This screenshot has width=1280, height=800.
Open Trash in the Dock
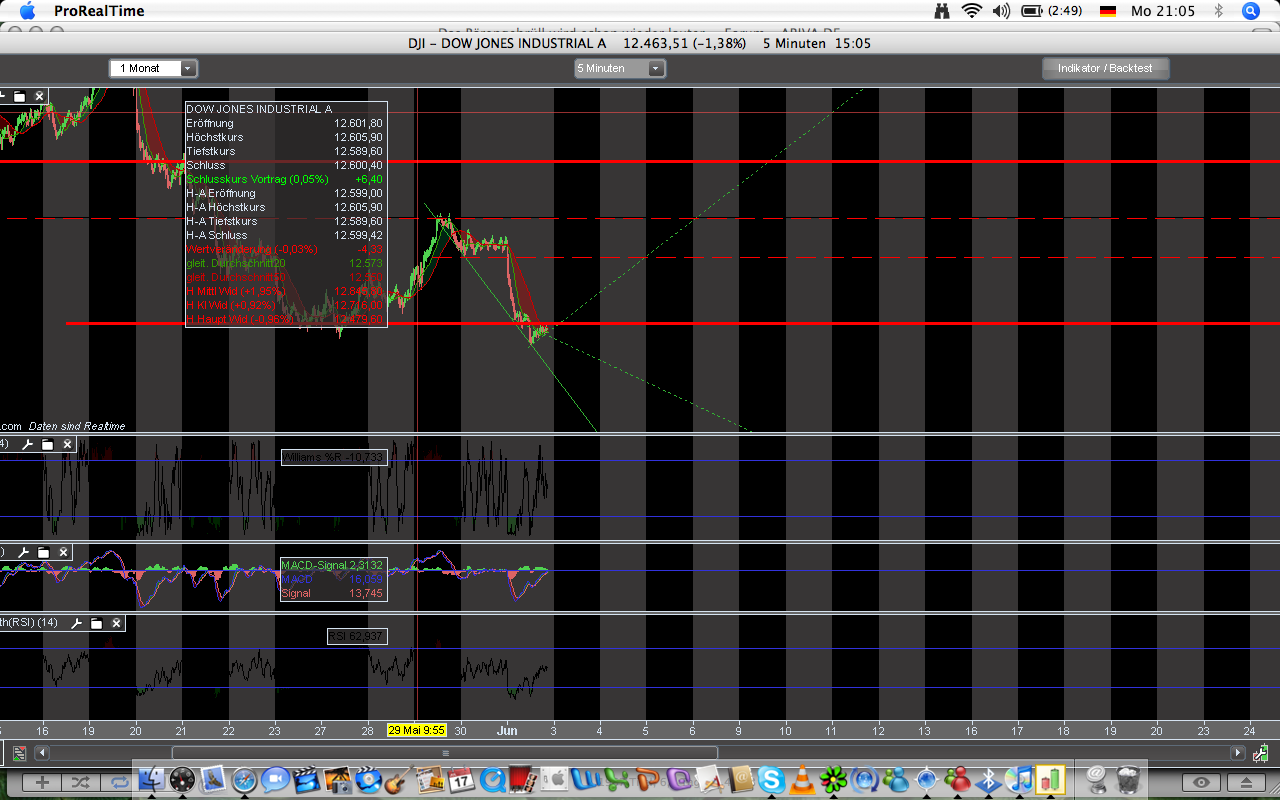pyautogui.click(x=1126, y=779)
